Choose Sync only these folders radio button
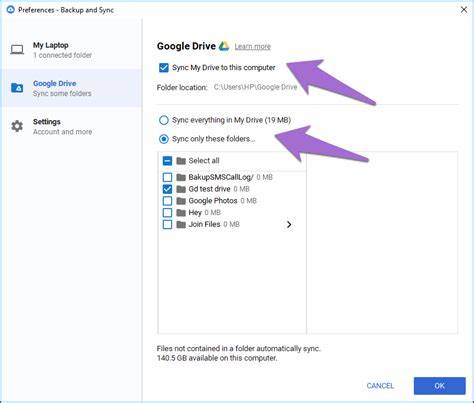 coord(164,139)
